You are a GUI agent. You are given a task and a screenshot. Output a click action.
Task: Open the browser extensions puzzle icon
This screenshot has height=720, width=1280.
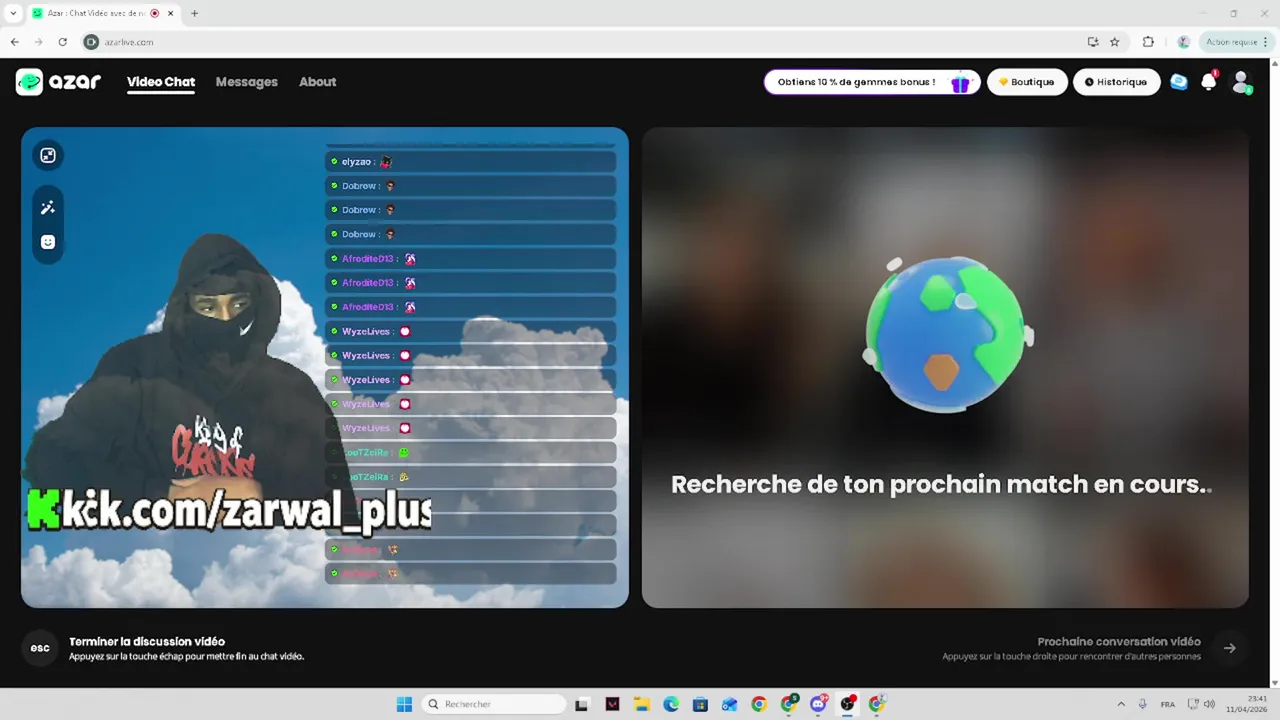coord(1148,42)
